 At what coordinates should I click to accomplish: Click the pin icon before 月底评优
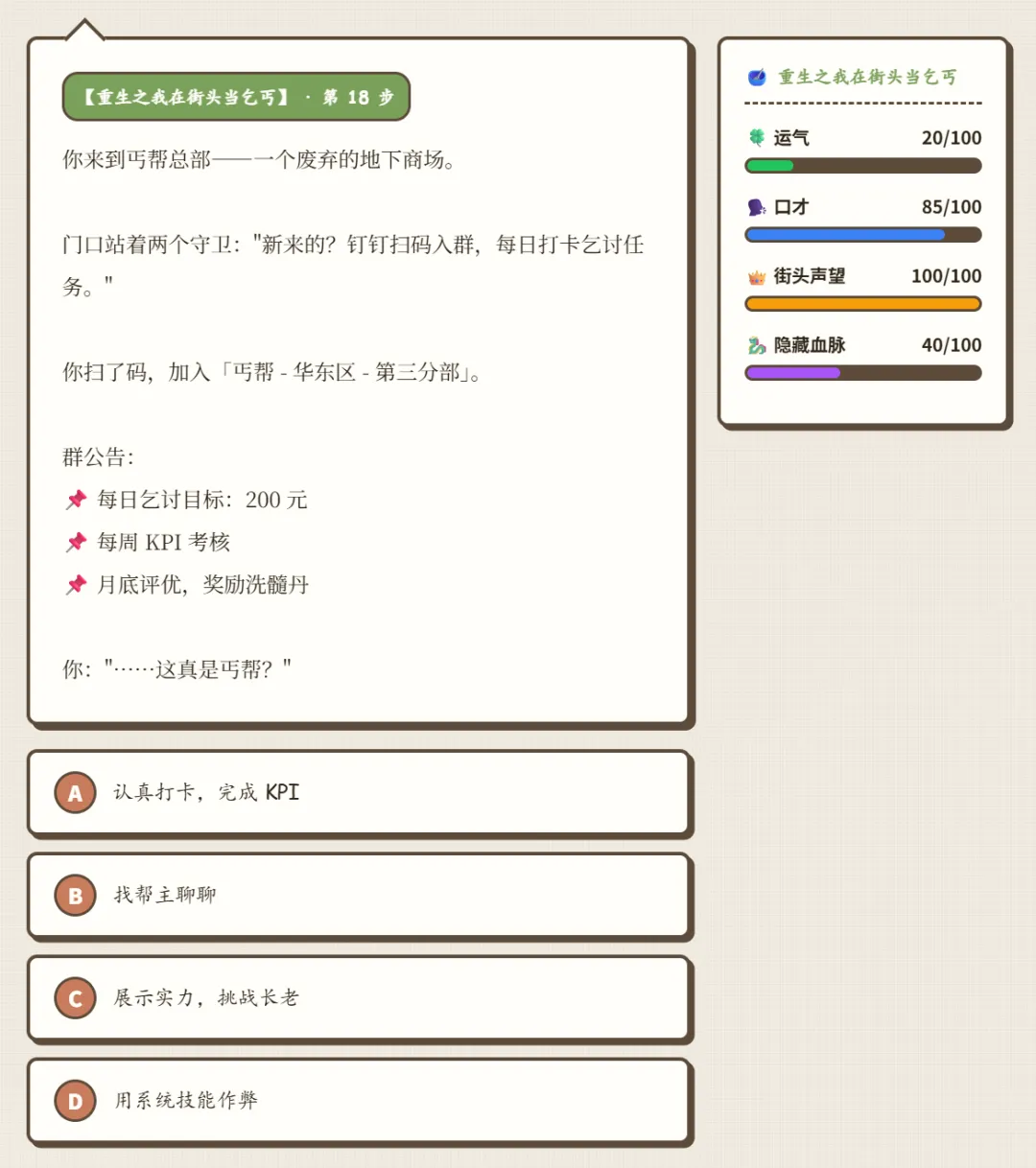click(x=77, y=584)
